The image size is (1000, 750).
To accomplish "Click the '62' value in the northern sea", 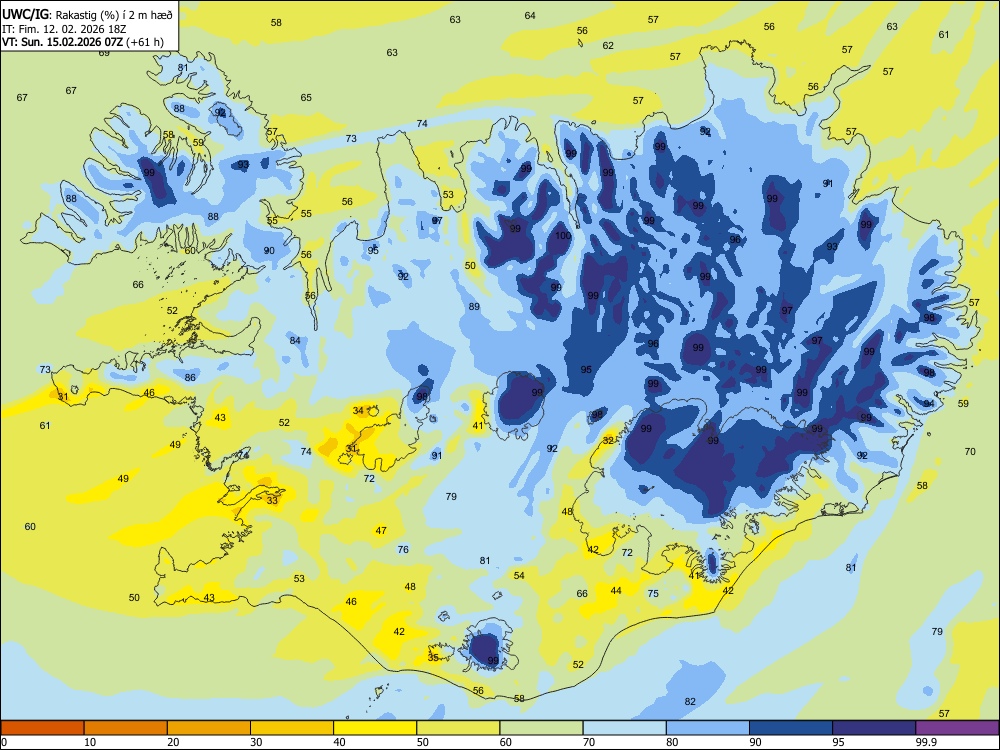I will point(608,45).
